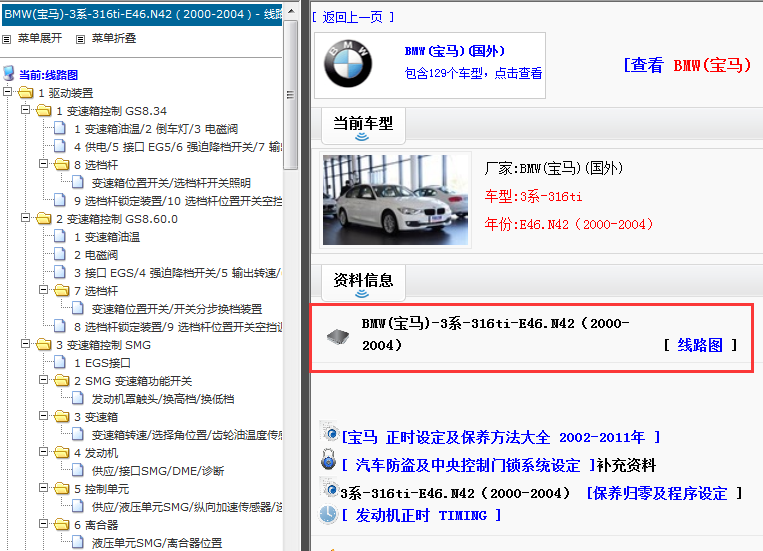Open the 发动机正时 TIMING link
This screenshot has width=763, height=551.
click(421, 515)
